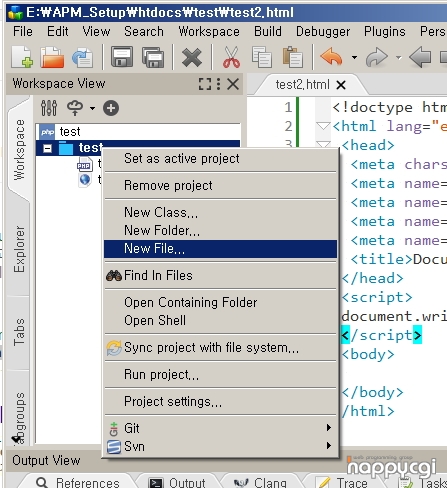
Task: Open dropdown next to cloud icon
Action: tap(92, 108)
